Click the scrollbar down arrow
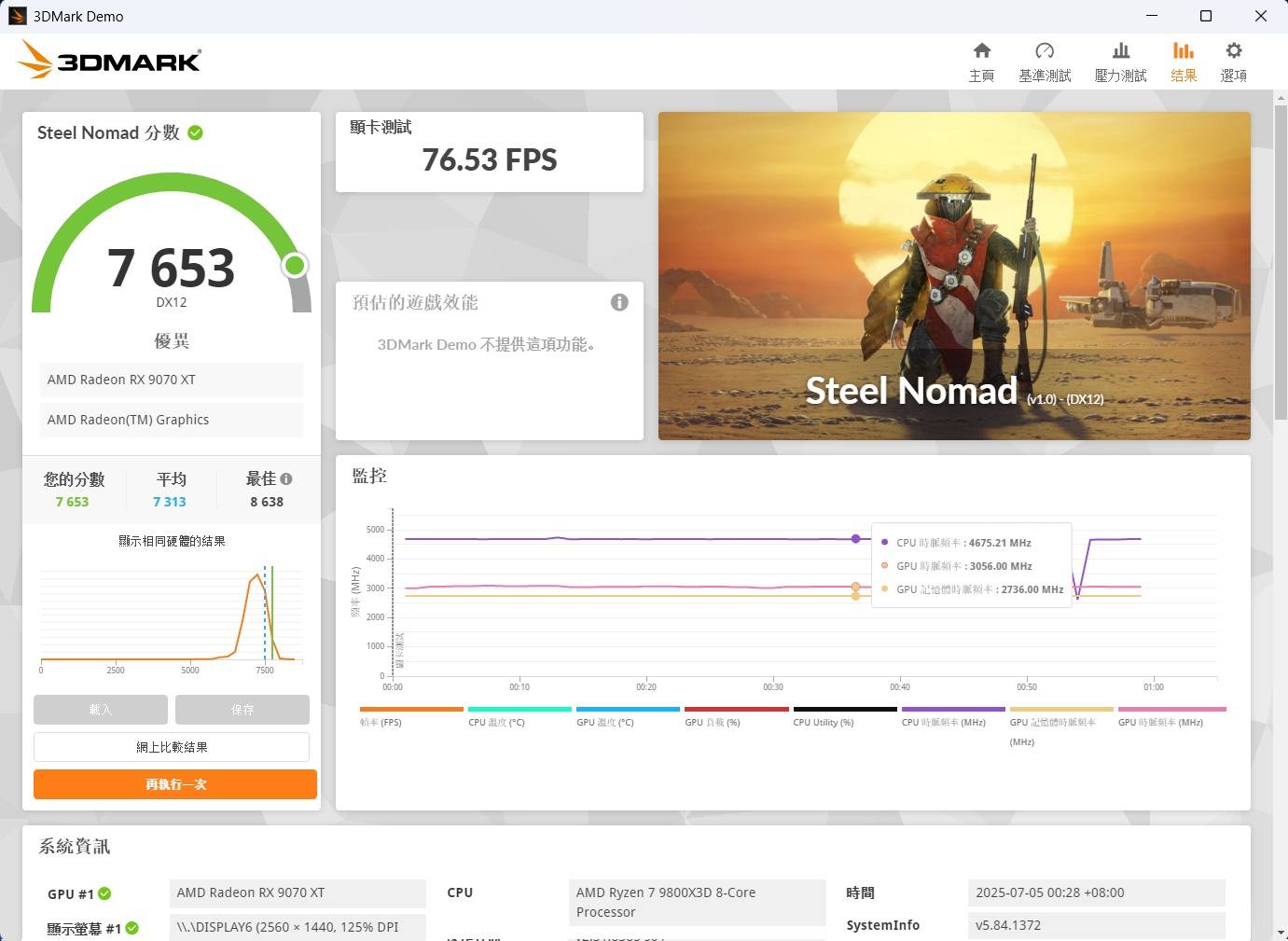The width and height of the screenshot is (1288, 941). tap(1281, 933)
